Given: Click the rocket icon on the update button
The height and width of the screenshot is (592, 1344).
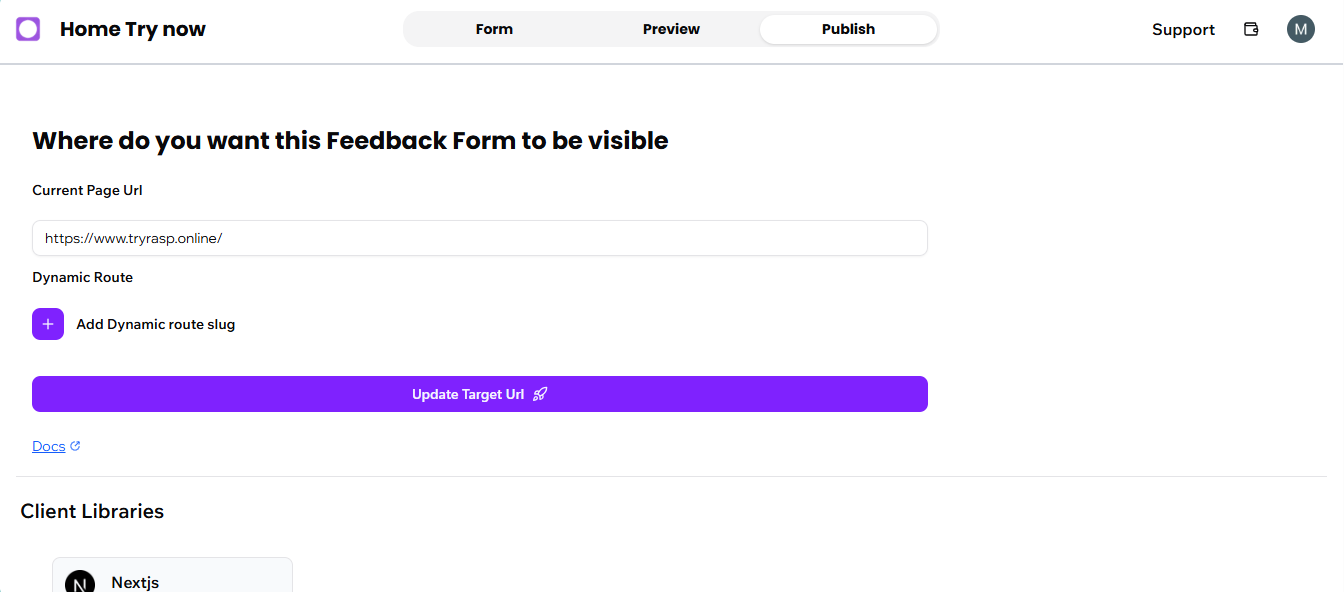Looking at the screenshot, I should tap(540, 394).
